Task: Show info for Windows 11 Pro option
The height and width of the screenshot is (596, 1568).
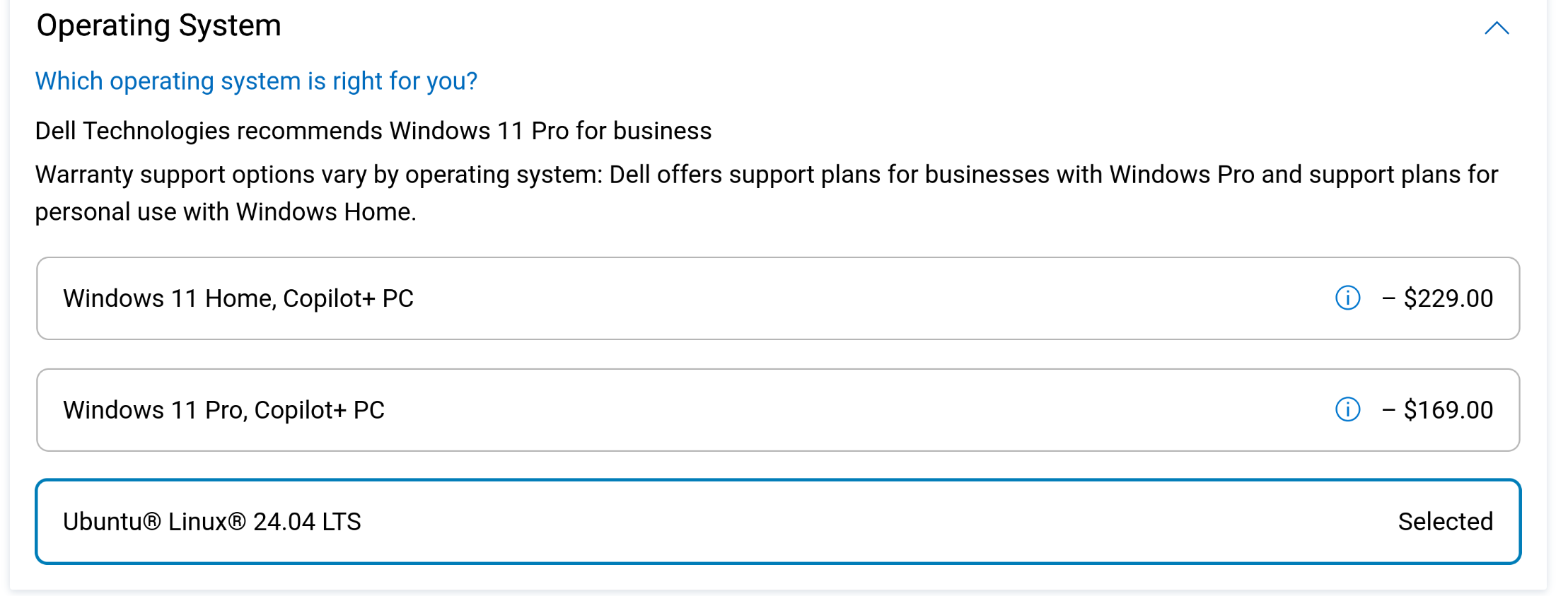Action: (x=1347, y=409)
